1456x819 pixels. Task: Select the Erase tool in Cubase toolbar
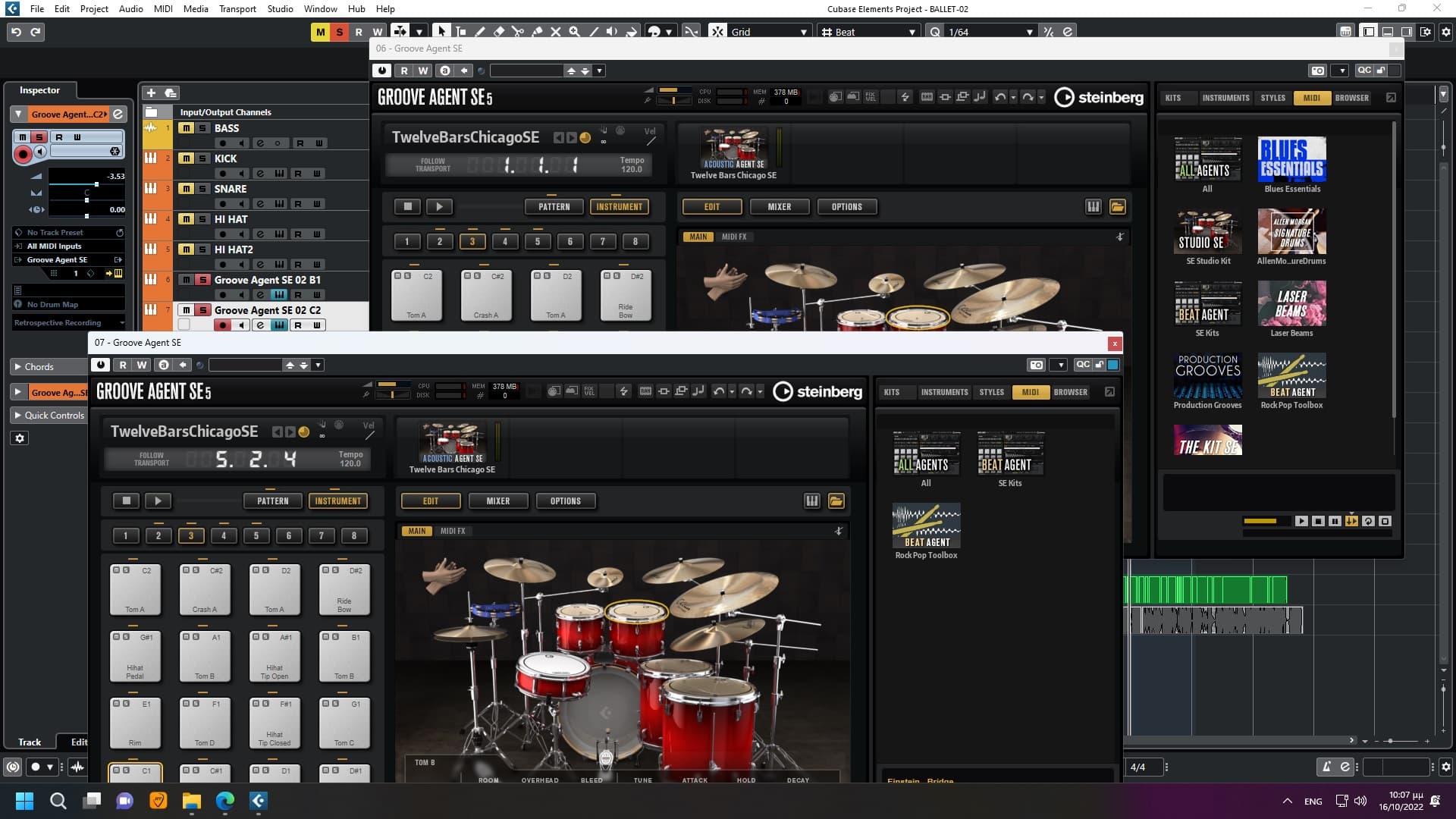click(499, 32)
